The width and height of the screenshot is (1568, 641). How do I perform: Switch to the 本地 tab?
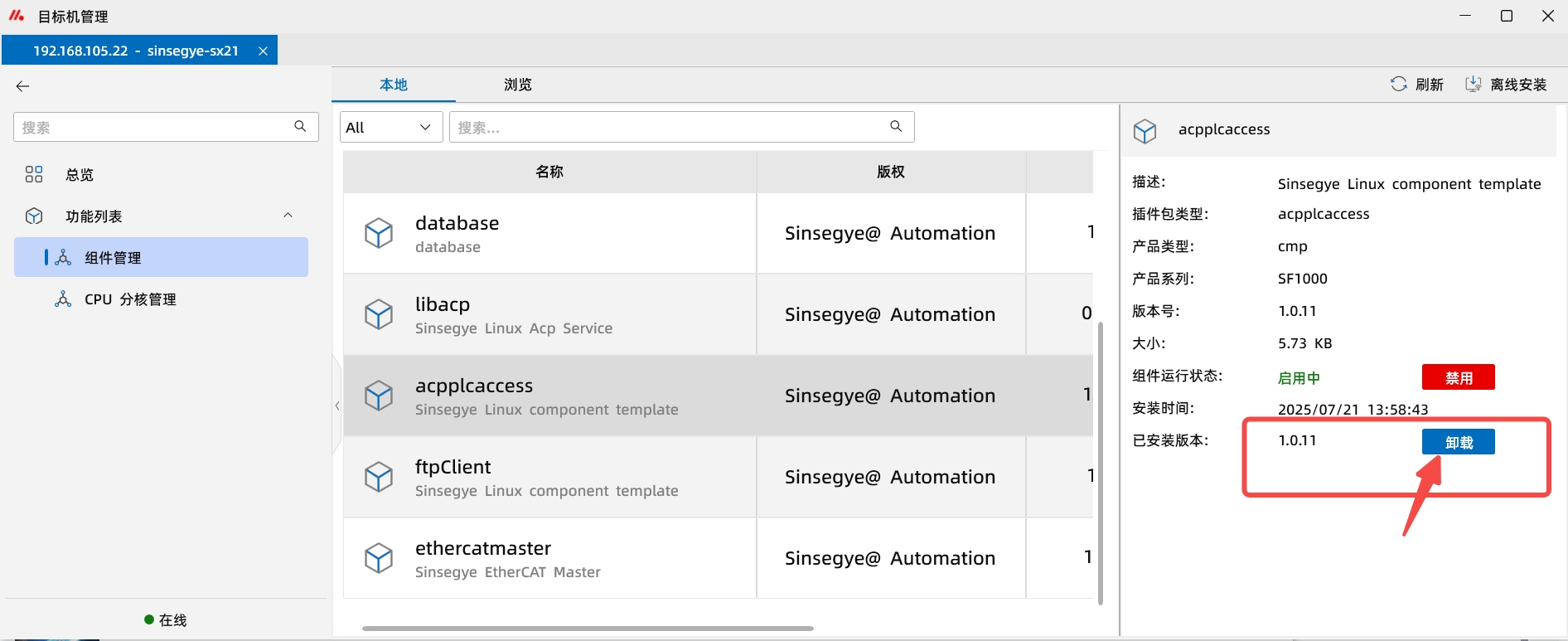tap(394, 85)
